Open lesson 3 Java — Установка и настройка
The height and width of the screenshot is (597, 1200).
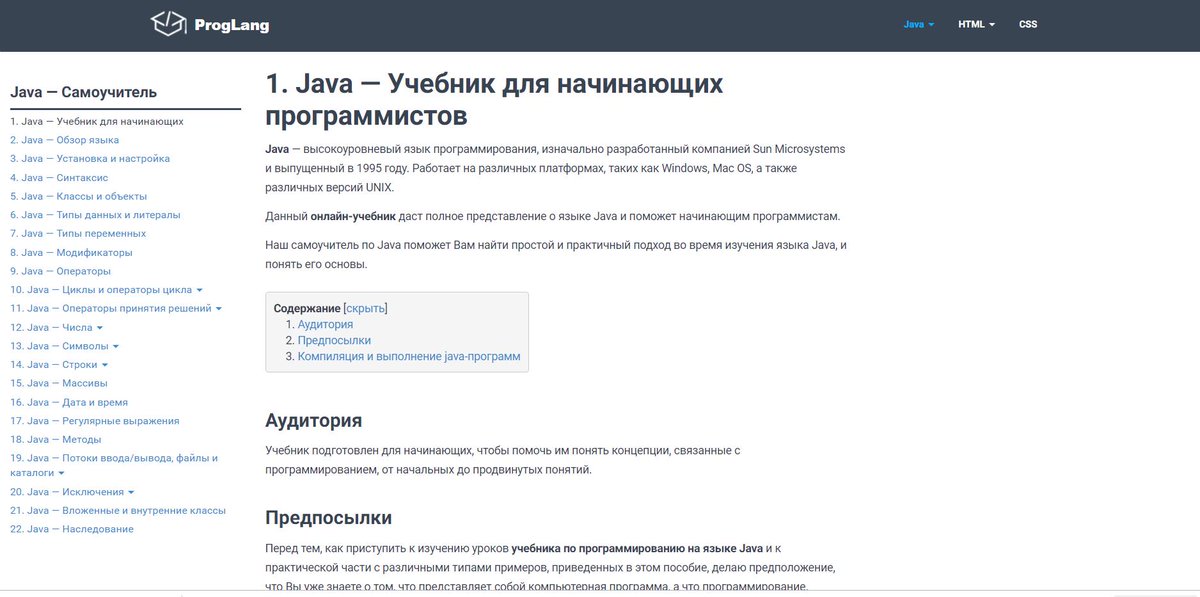[90, 158]
